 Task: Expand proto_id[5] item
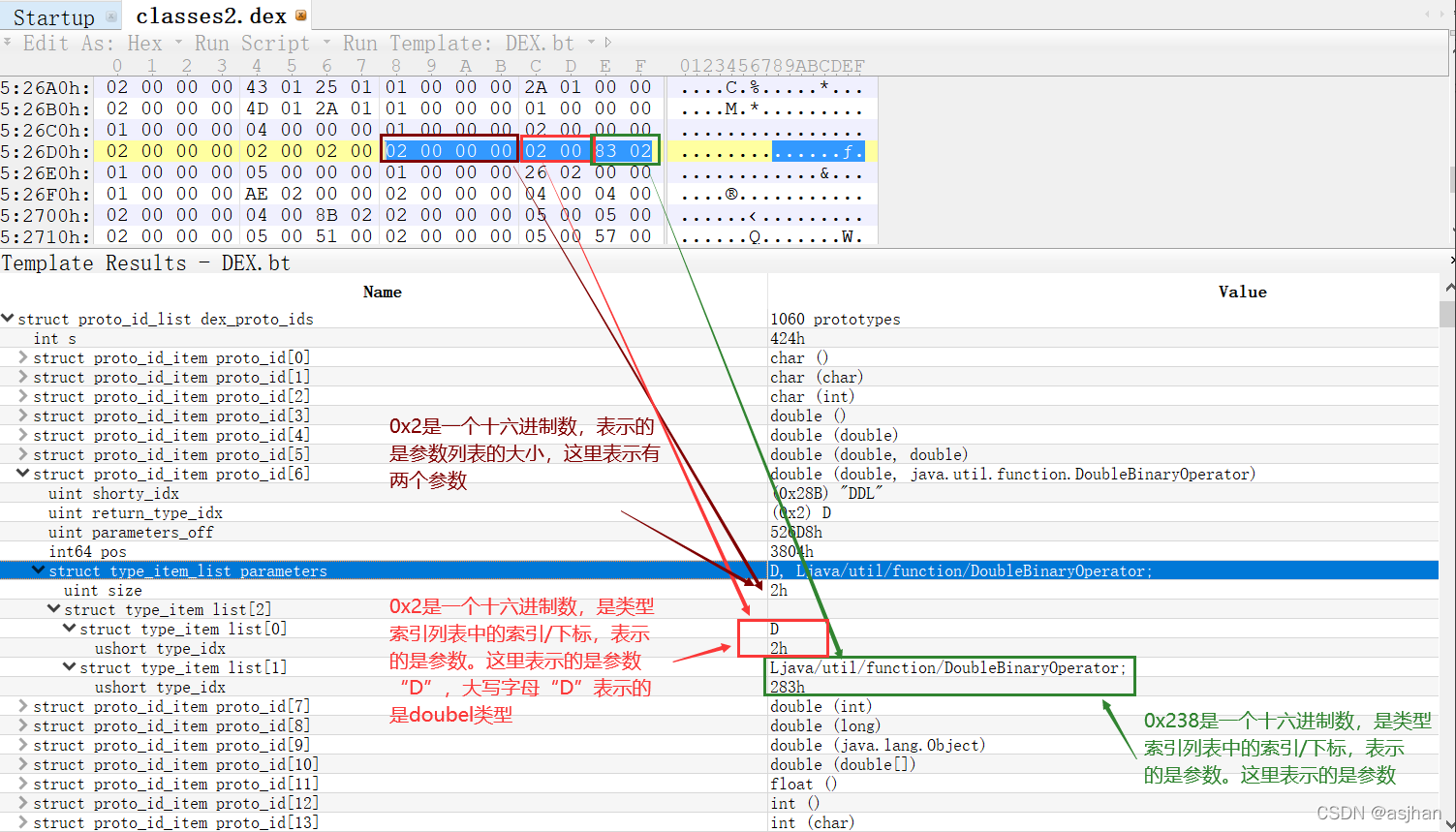[23, 454]
